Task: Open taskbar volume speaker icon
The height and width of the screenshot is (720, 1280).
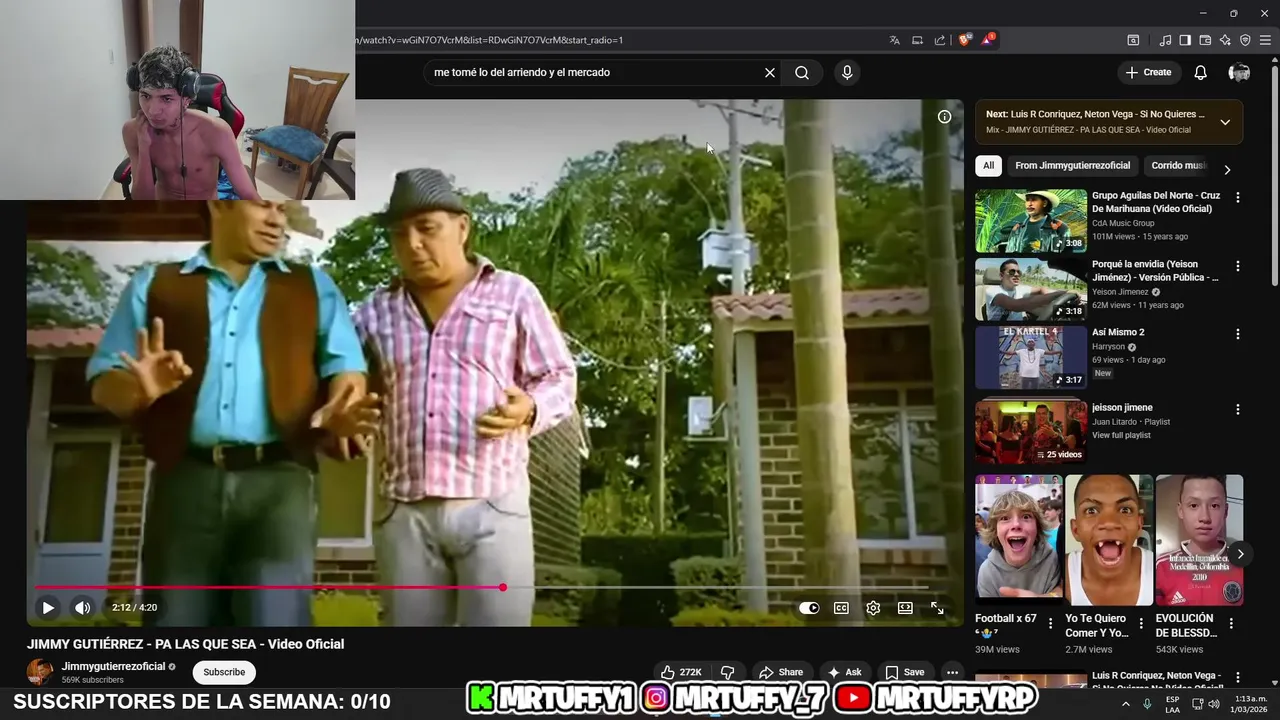Action: point(1213,704)
